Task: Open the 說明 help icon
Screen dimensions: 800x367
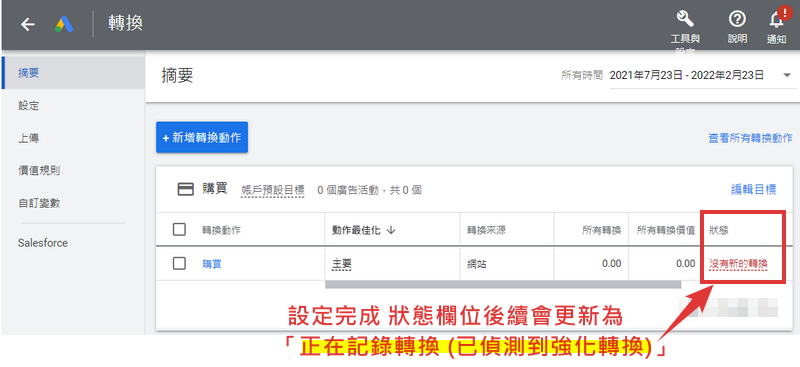Action: [x=737, y=19]
